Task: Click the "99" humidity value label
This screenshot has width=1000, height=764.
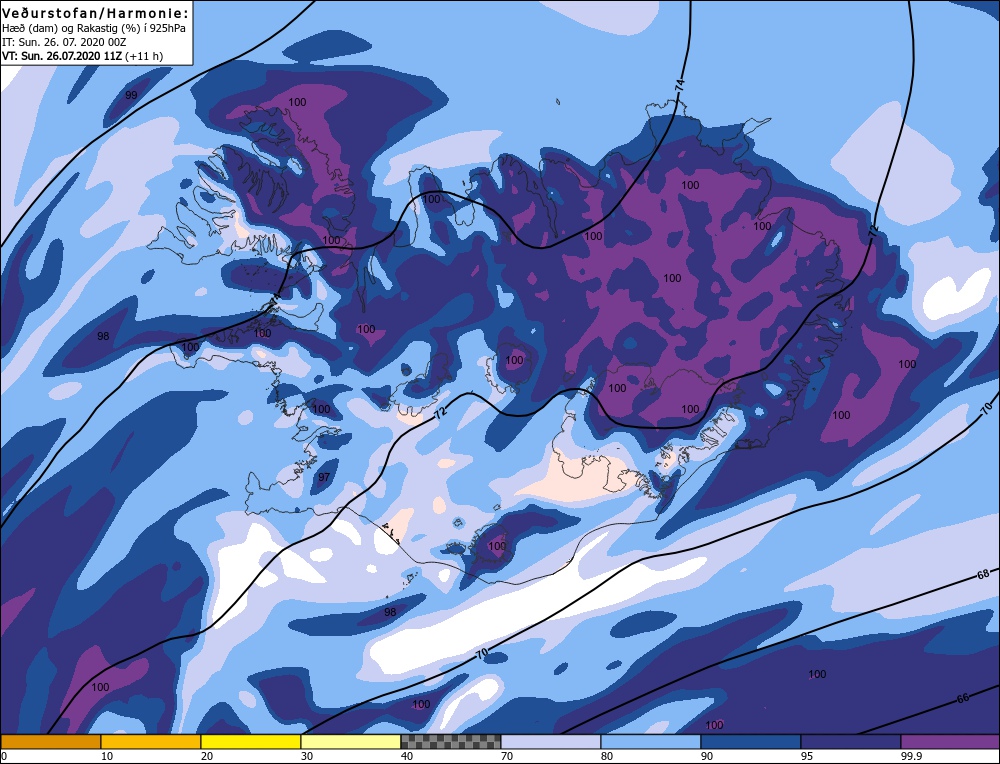Action: [131, 95]
